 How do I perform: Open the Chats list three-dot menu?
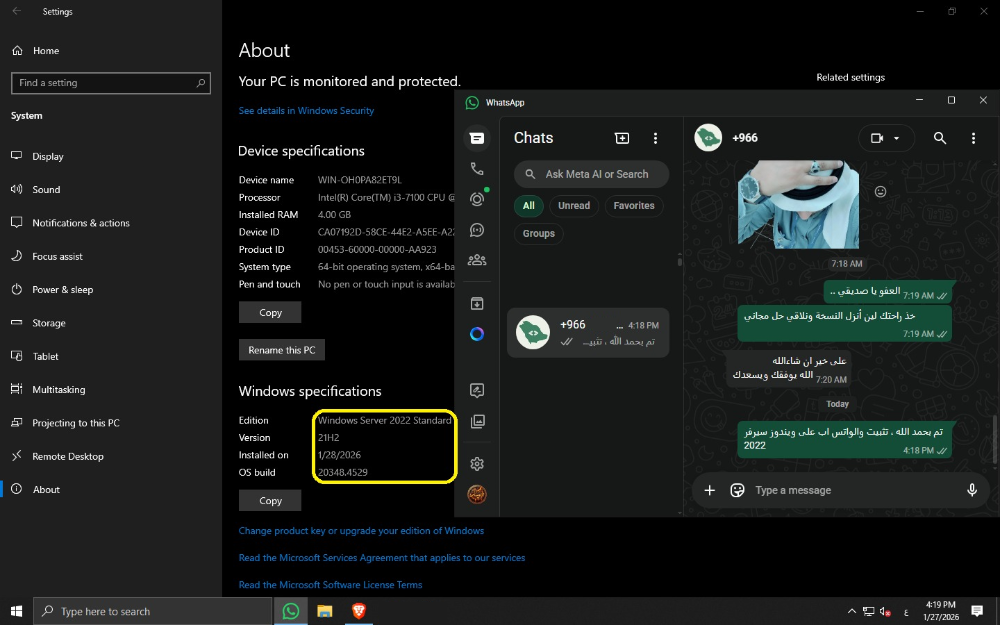(x=656, y=138)
